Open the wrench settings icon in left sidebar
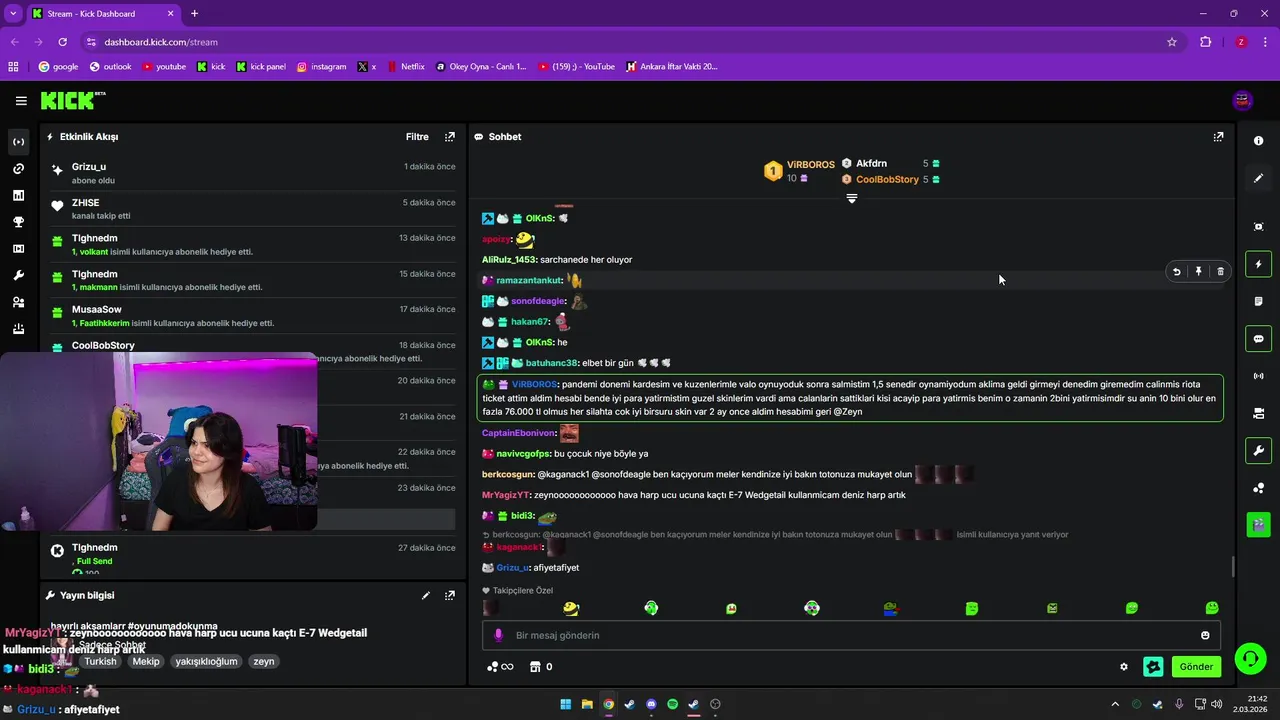 pos(18,276)
